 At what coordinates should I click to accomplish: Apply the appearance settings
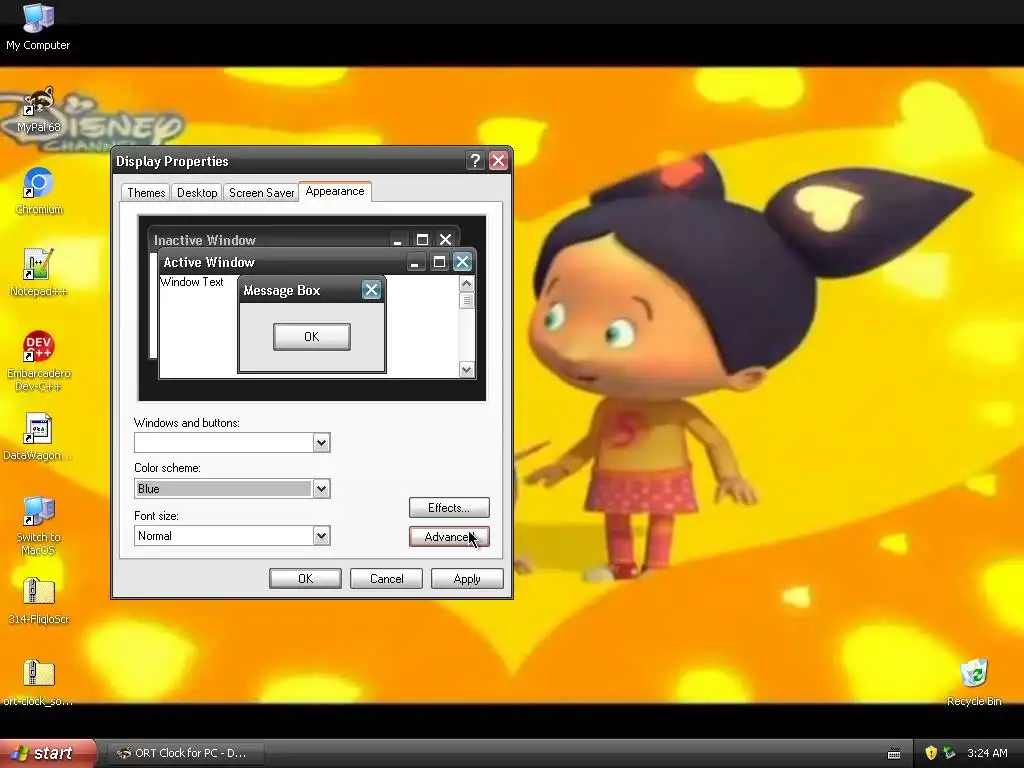[x=467, y=579]
